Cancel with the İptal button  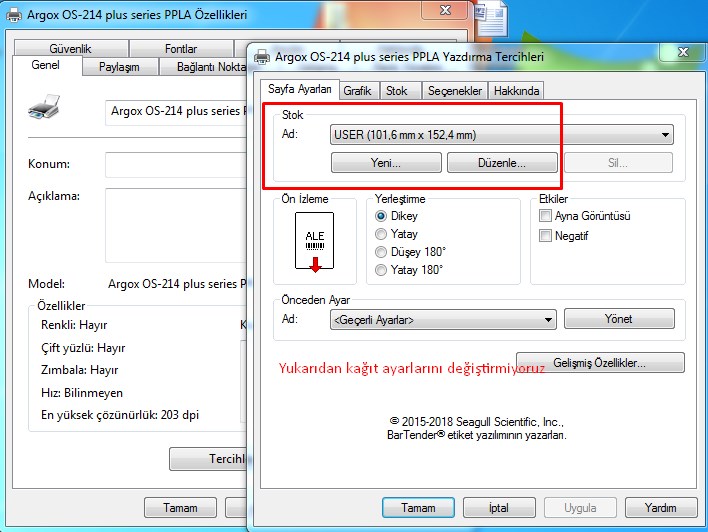click(x=499, y=508)
